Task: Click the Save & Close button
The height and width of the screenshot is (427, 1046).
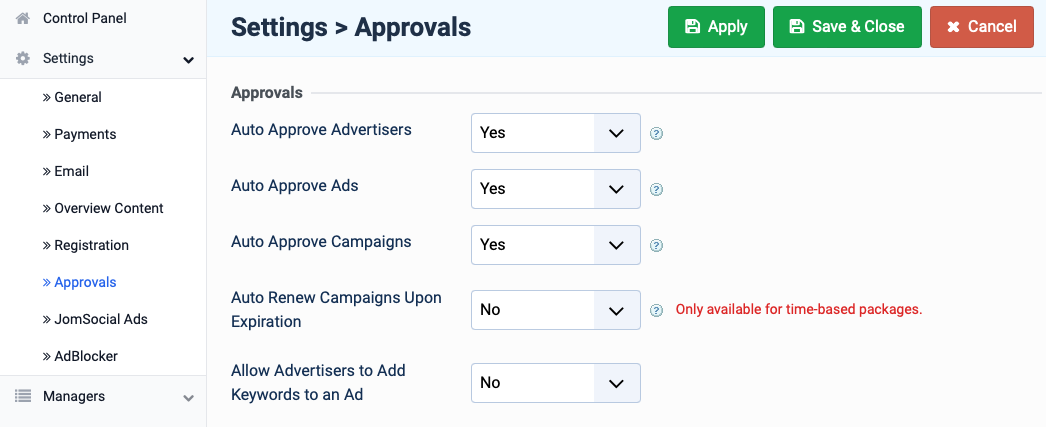Action: [847, 27]
